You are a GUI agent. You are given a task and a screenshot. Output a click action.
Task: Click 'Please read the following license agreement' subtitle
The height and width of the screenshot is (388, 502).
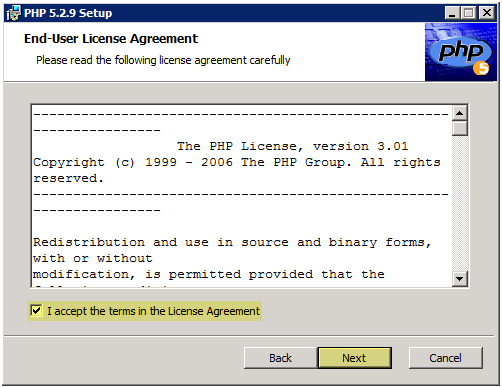click(x=163, y=60)
